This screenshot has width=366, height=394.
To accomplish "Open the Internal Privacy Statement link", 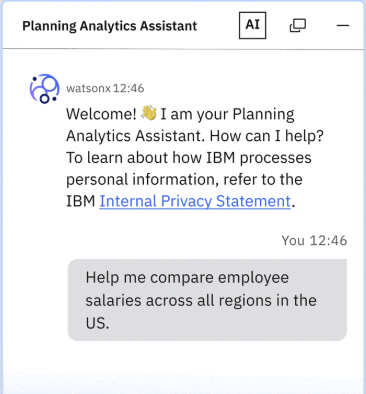I will click(x=195, y=201).
